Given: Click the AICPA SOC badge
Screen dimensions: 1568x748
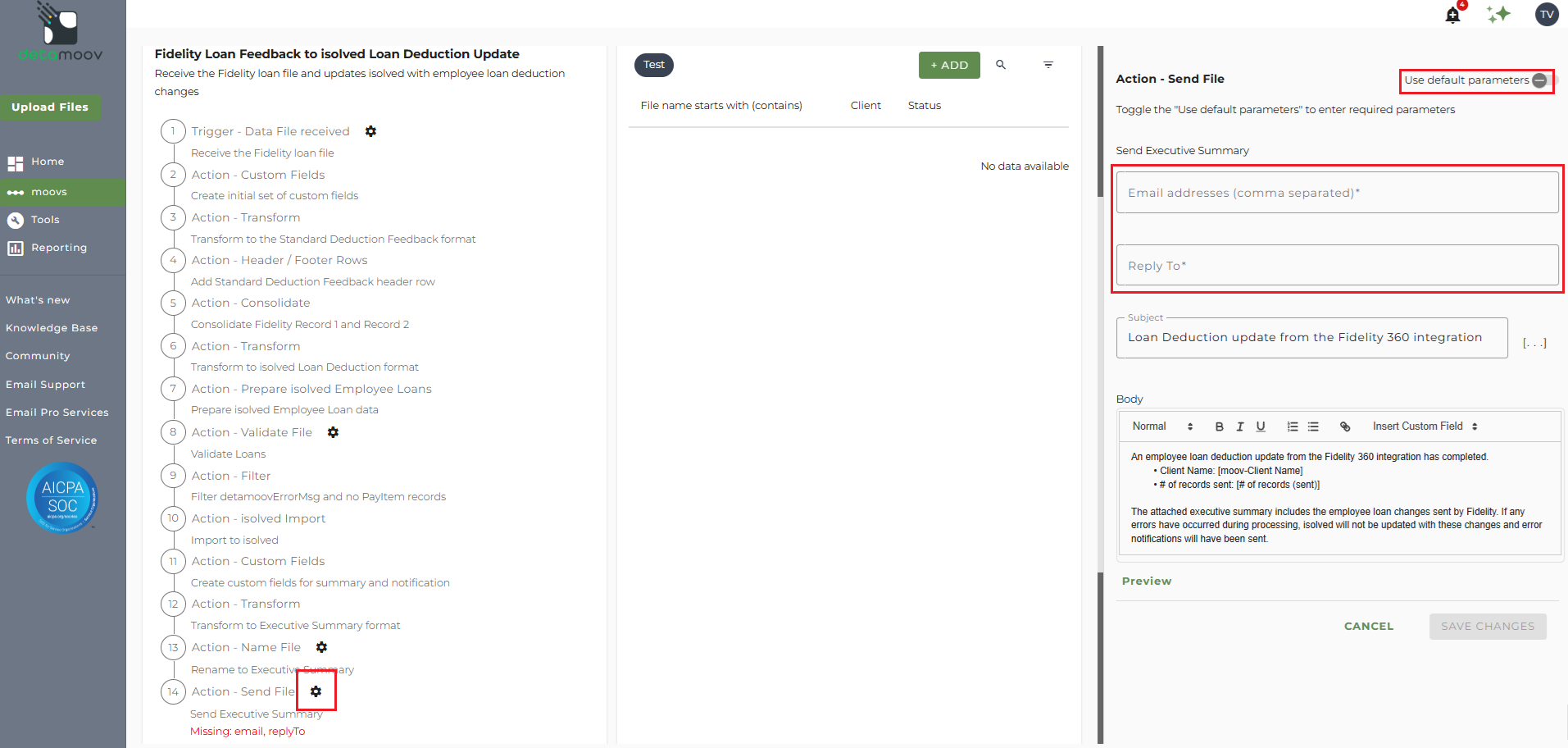Looking at the screenshot, I should [62, 498].
